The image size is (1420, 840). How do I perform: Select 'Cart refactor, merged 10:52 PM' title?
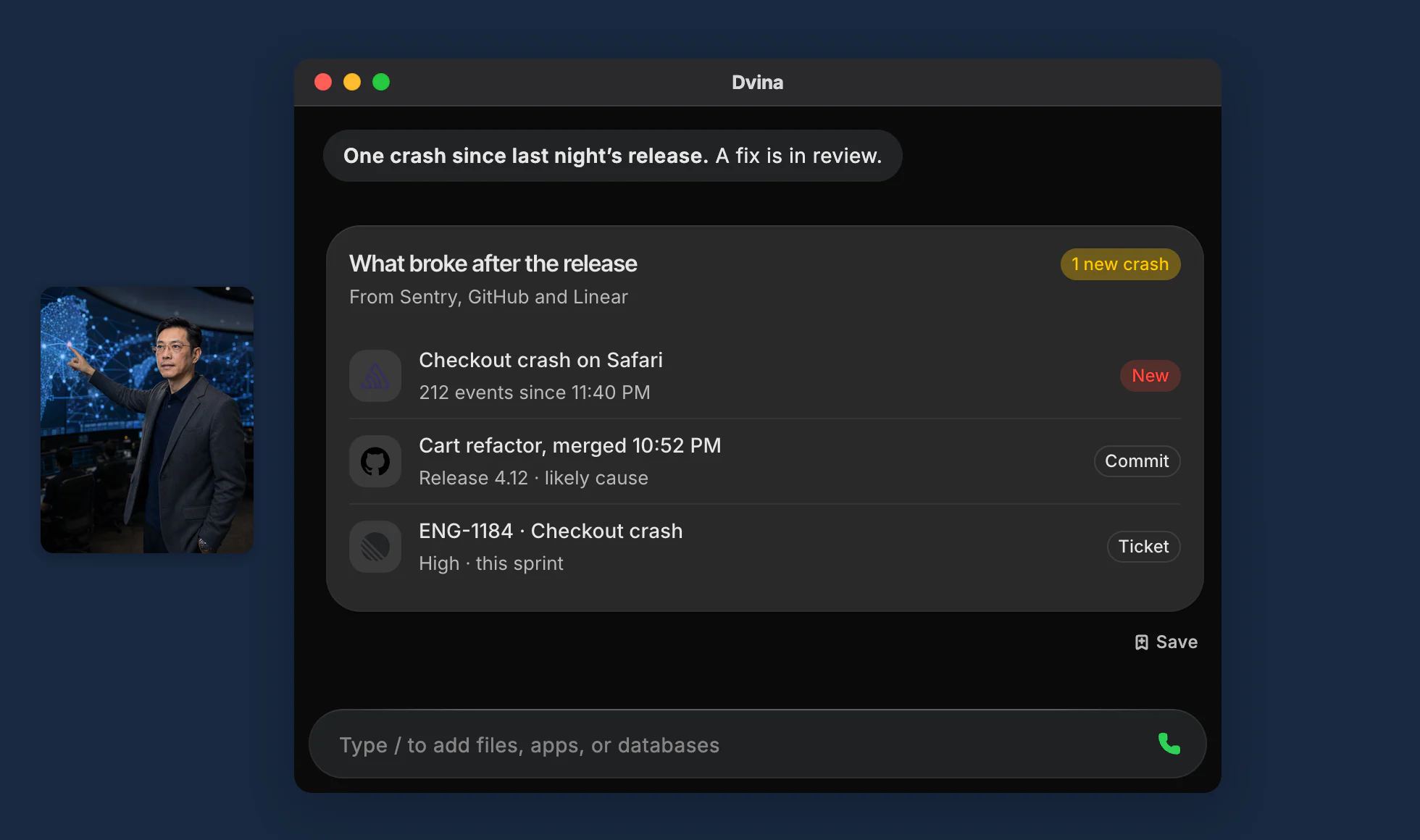point(569,445)
